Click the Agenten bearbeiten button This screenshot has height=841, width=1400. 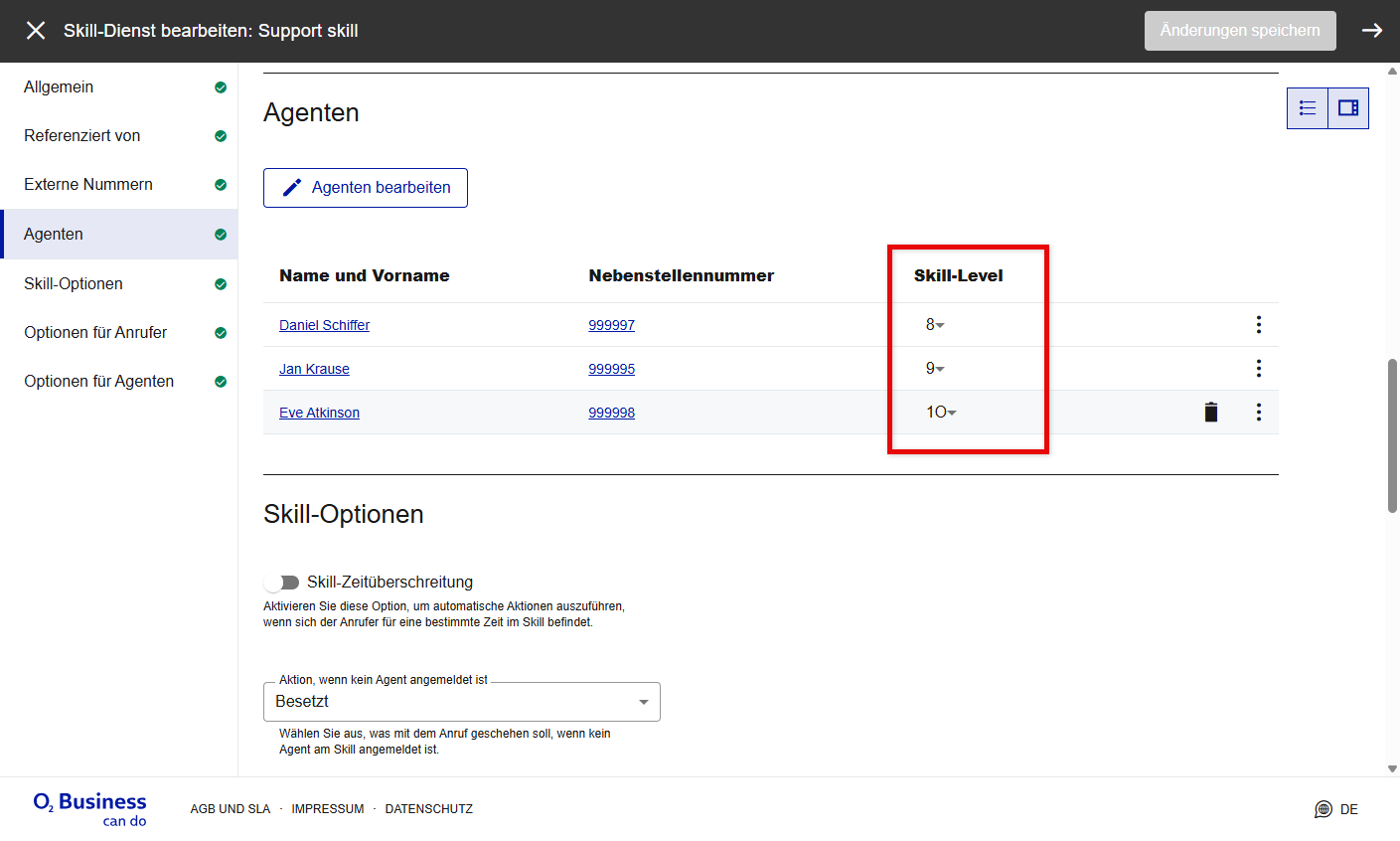(366, 188)
